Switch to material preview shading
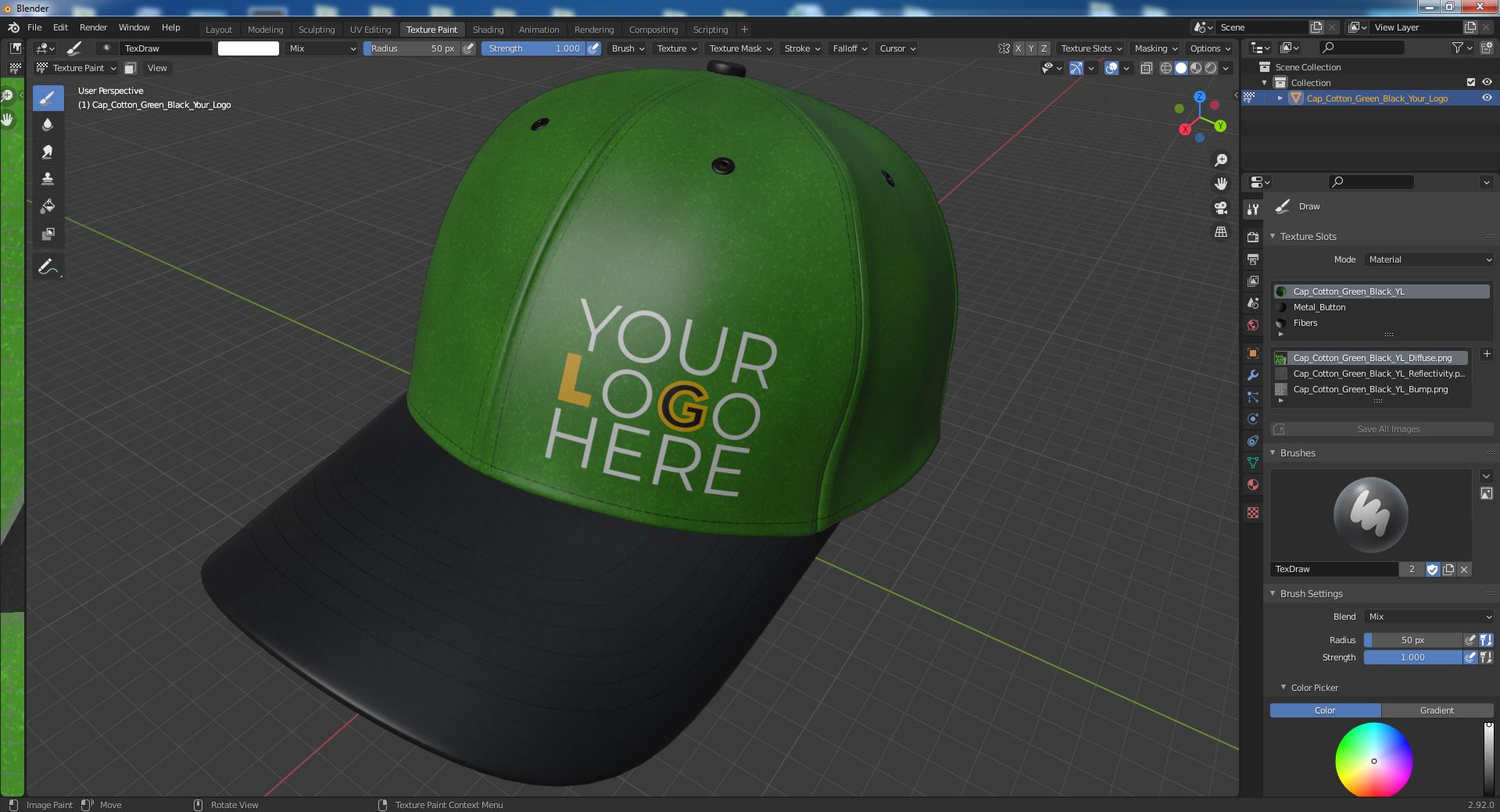1500x812 pixels. (x=1196, y=68)
